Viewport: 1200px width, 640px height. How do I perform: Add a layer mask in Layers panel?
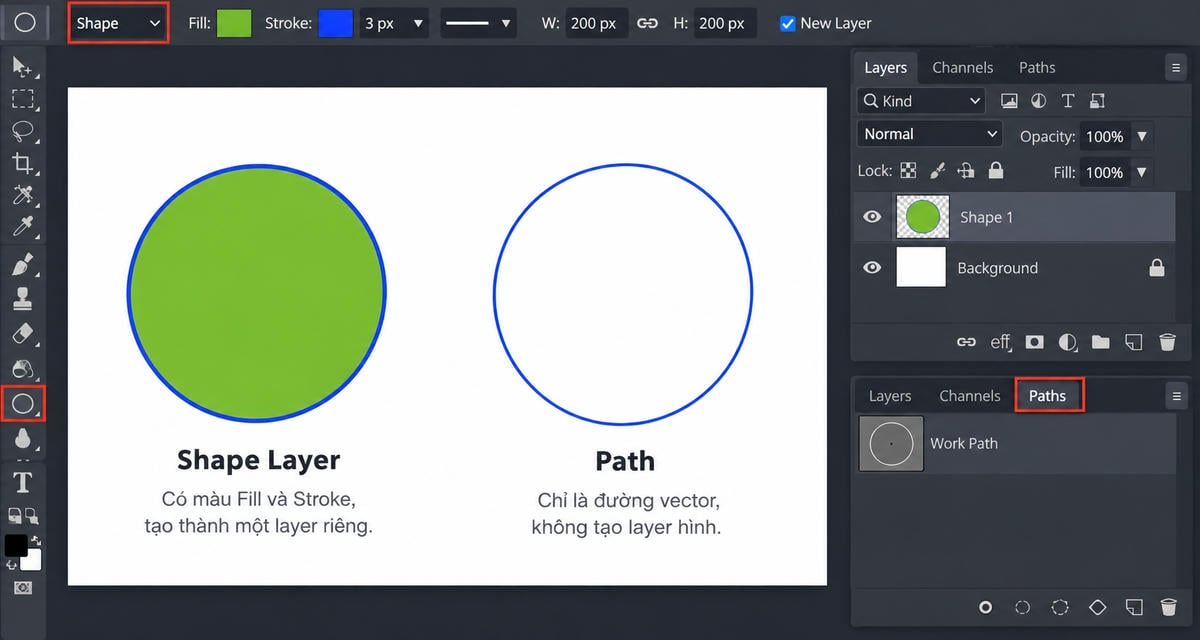tap(1035, 342)
